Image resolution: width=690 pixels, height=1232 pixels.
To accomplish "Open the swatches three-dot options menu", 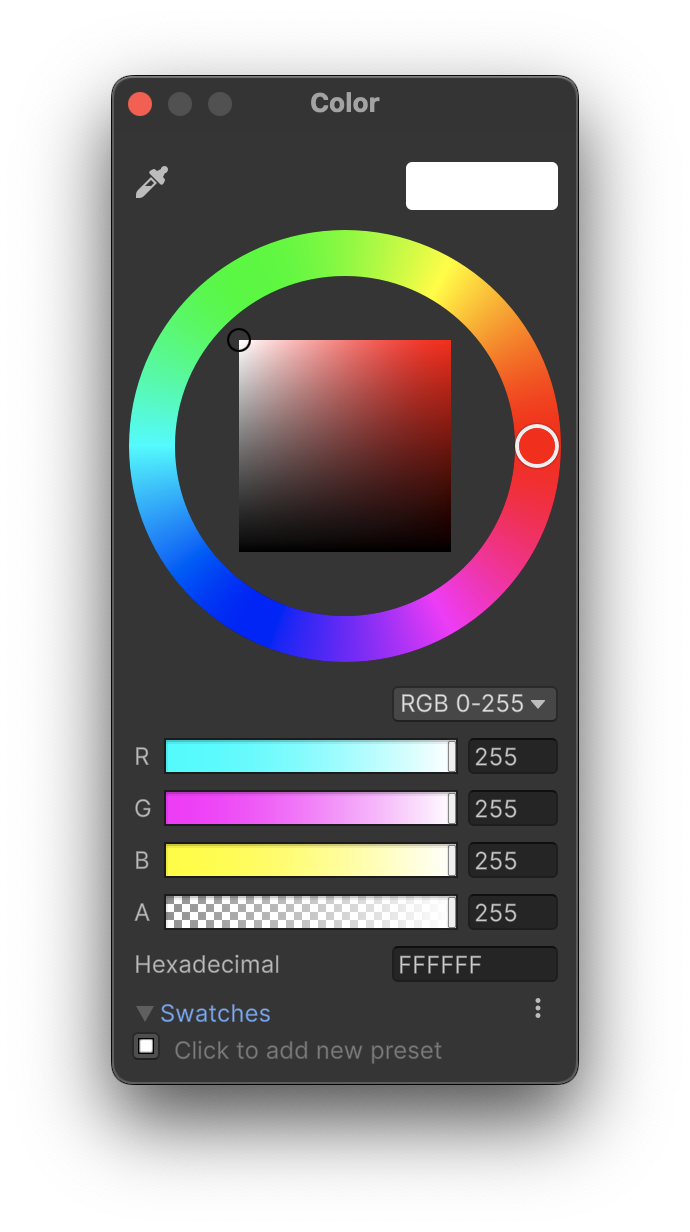I will [x=538, y=1008].
